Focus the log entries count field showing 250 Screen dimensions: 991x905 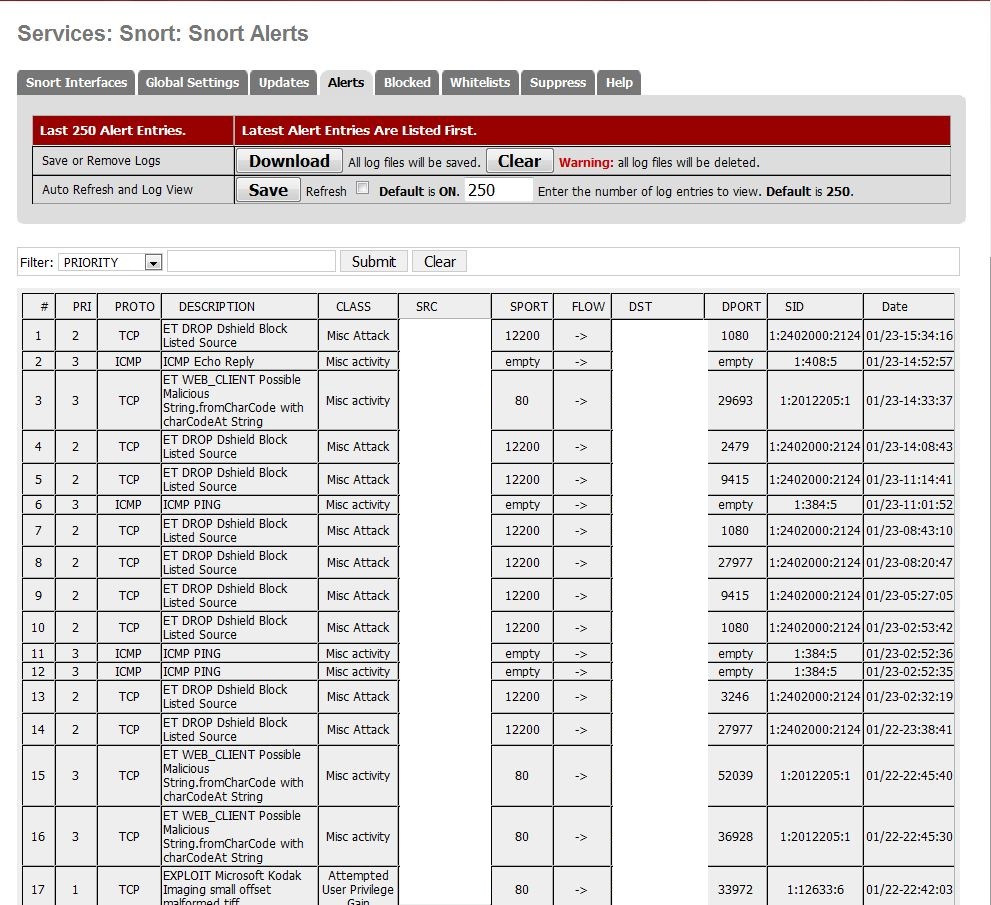(x=499, y=190)
